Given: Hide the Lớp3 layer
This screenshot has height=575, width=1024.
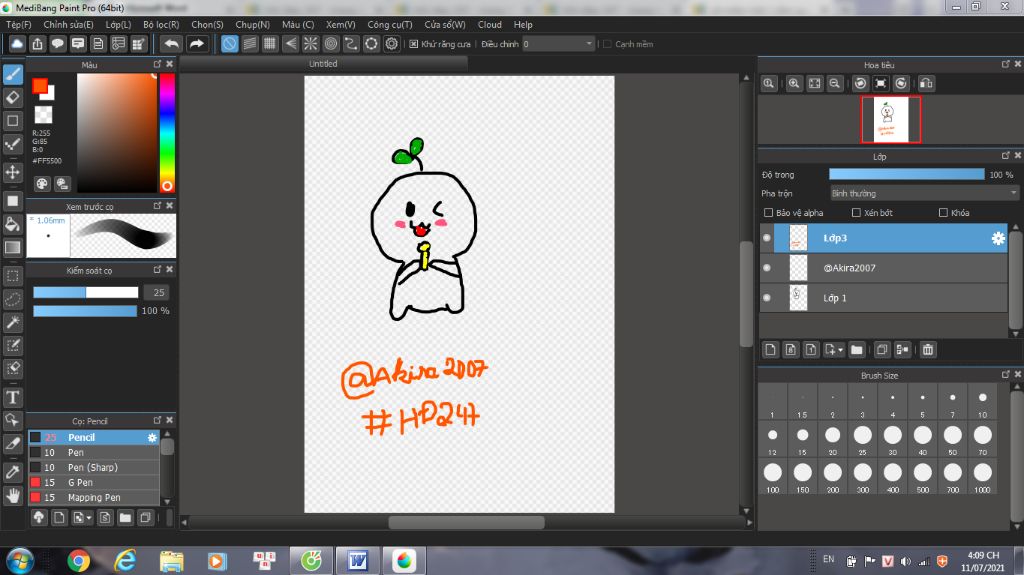Looking at the screenshot, I should coord(767,238).
